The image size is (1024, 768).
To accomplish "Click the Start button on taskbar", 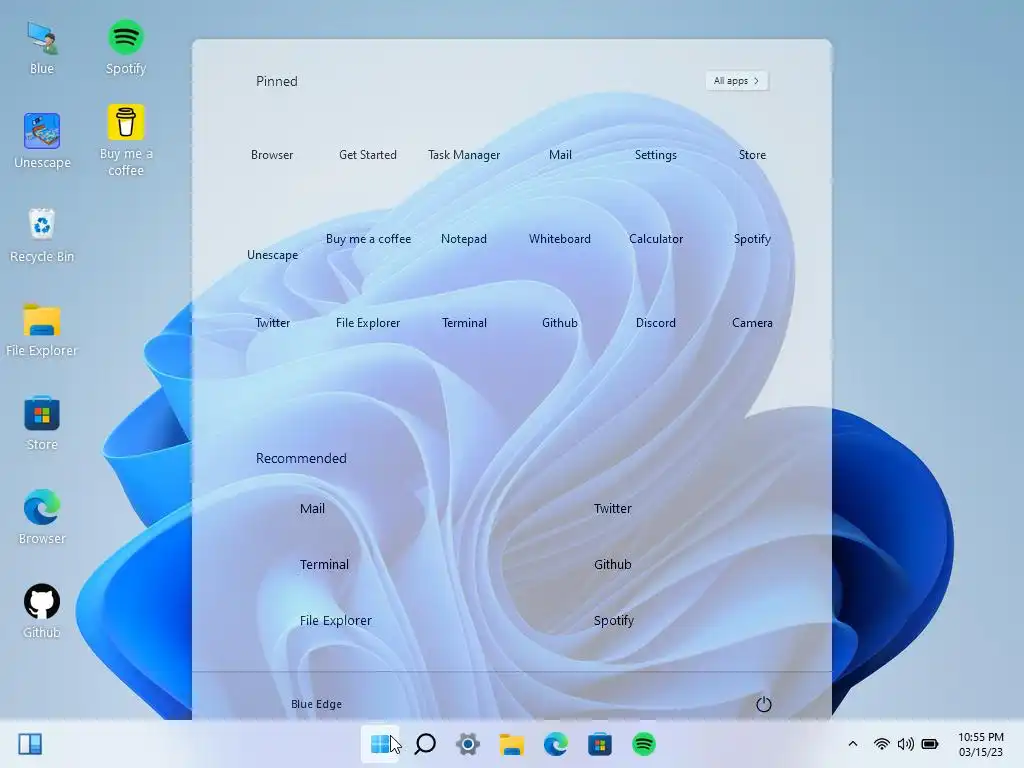I will pos(380,744).
